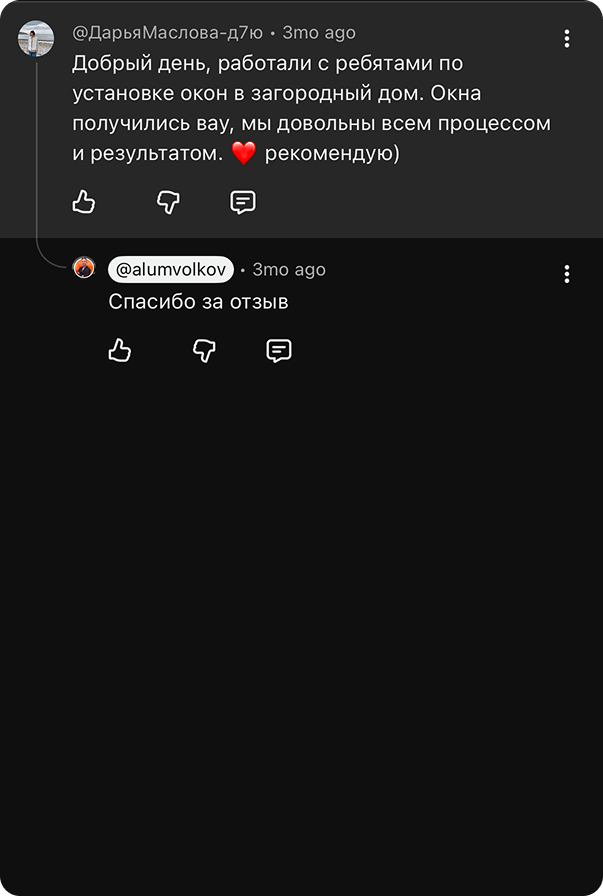
Task: Select the 'Спасибо за отзыв' reply text
Action: coord(198,302)
